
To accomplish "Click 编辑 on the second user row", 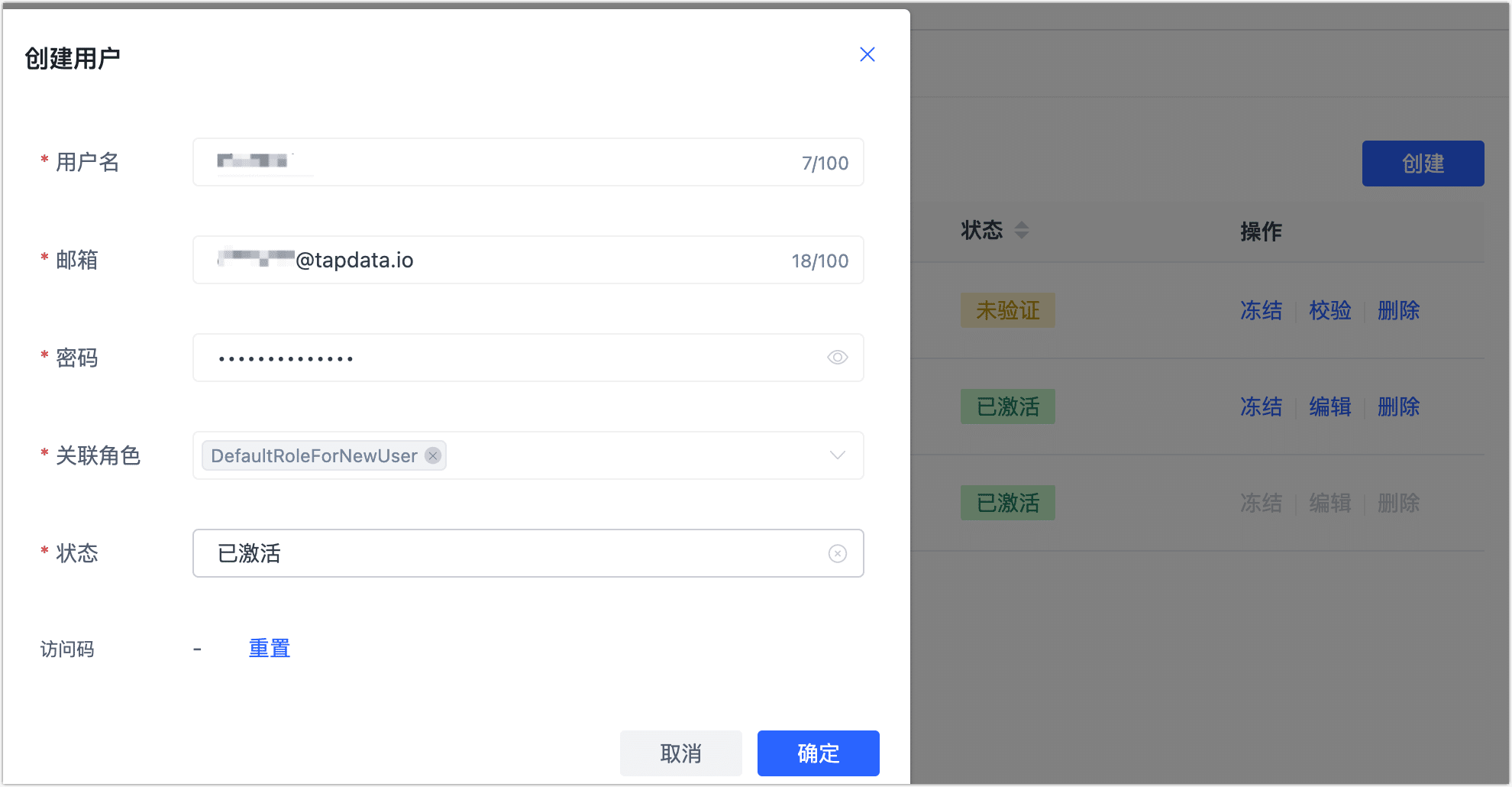I will coord(1329,406).
